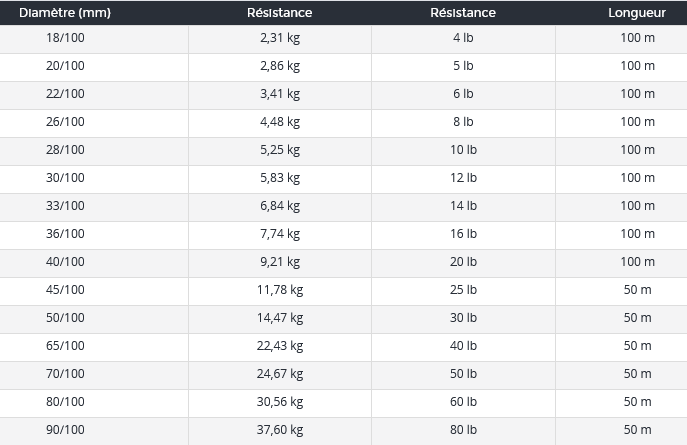Select the 80 lb resistance cell
The width and height of the screenshot is (687, 445).
463,430
